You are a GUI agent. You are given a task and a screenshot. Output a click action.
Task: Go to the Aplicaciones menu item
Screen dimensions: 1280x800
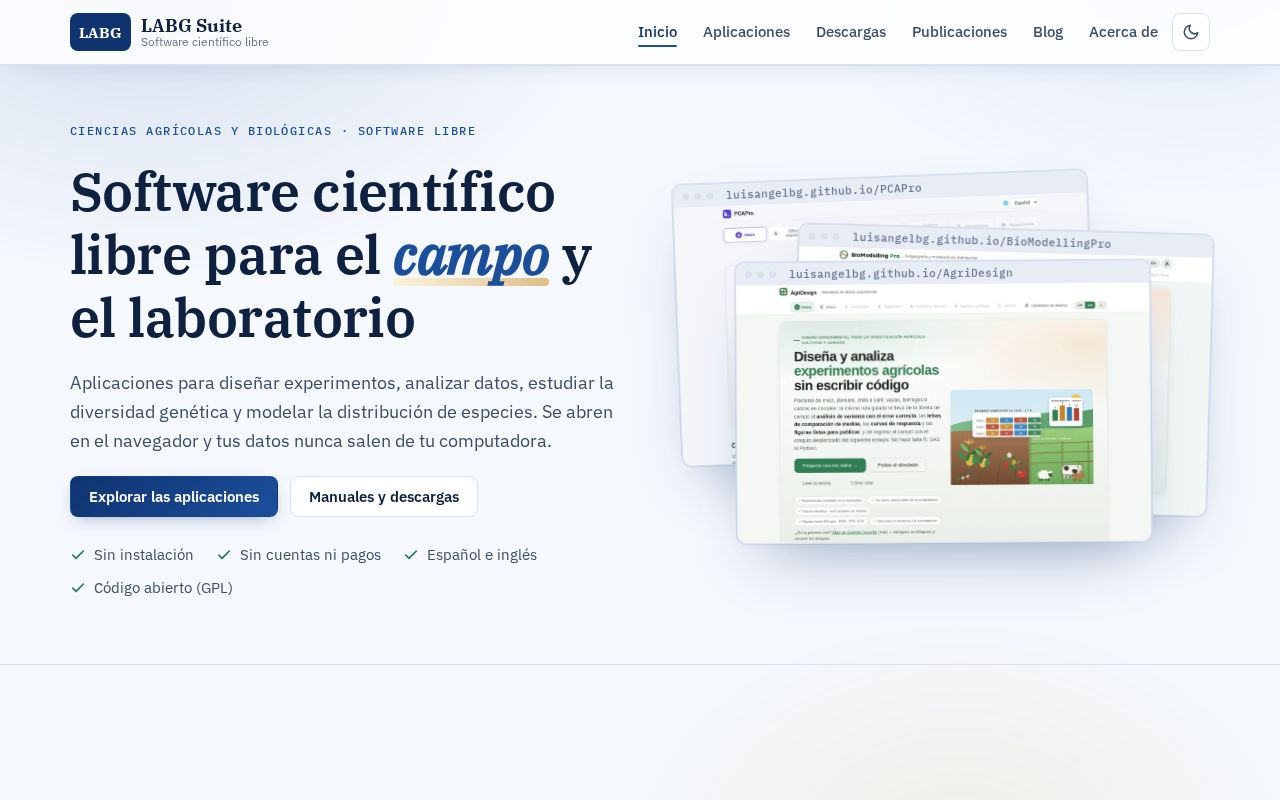click(746, 32)
